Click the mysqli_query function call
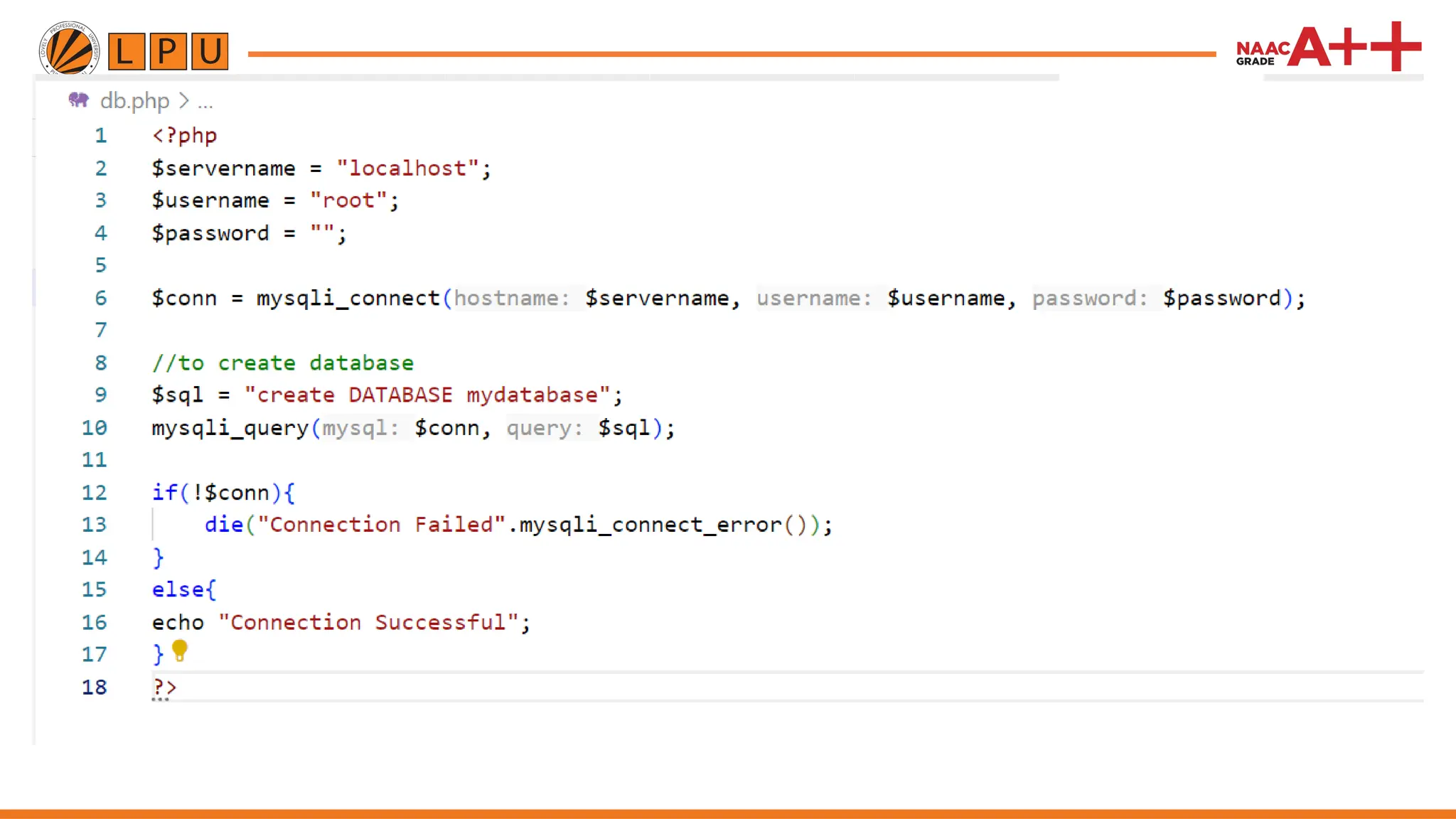 coord(230,428)
